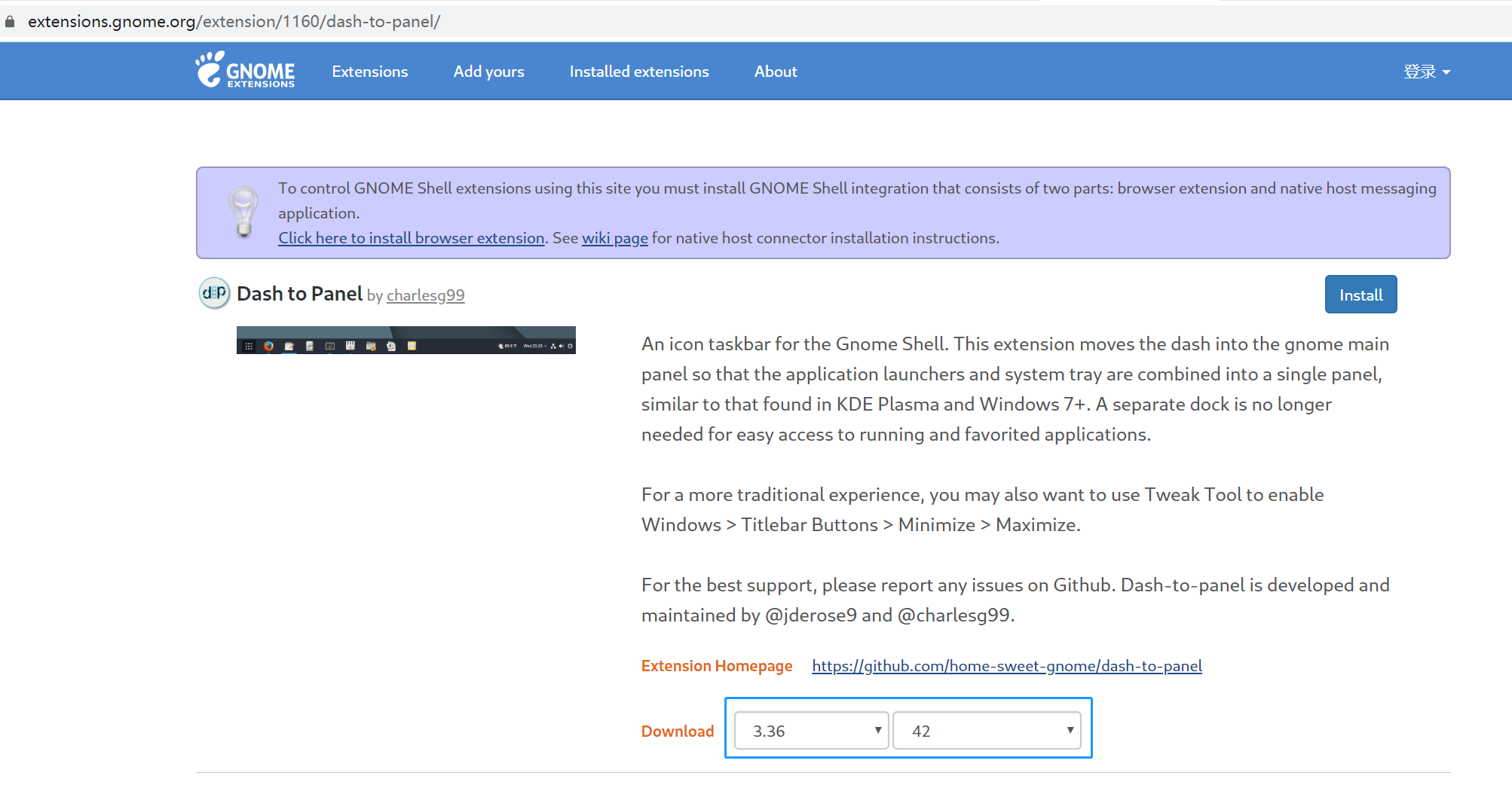Open the wiki page link
Screen dimensions: 1512x785
pyautogui.click(x=615, y=238)
